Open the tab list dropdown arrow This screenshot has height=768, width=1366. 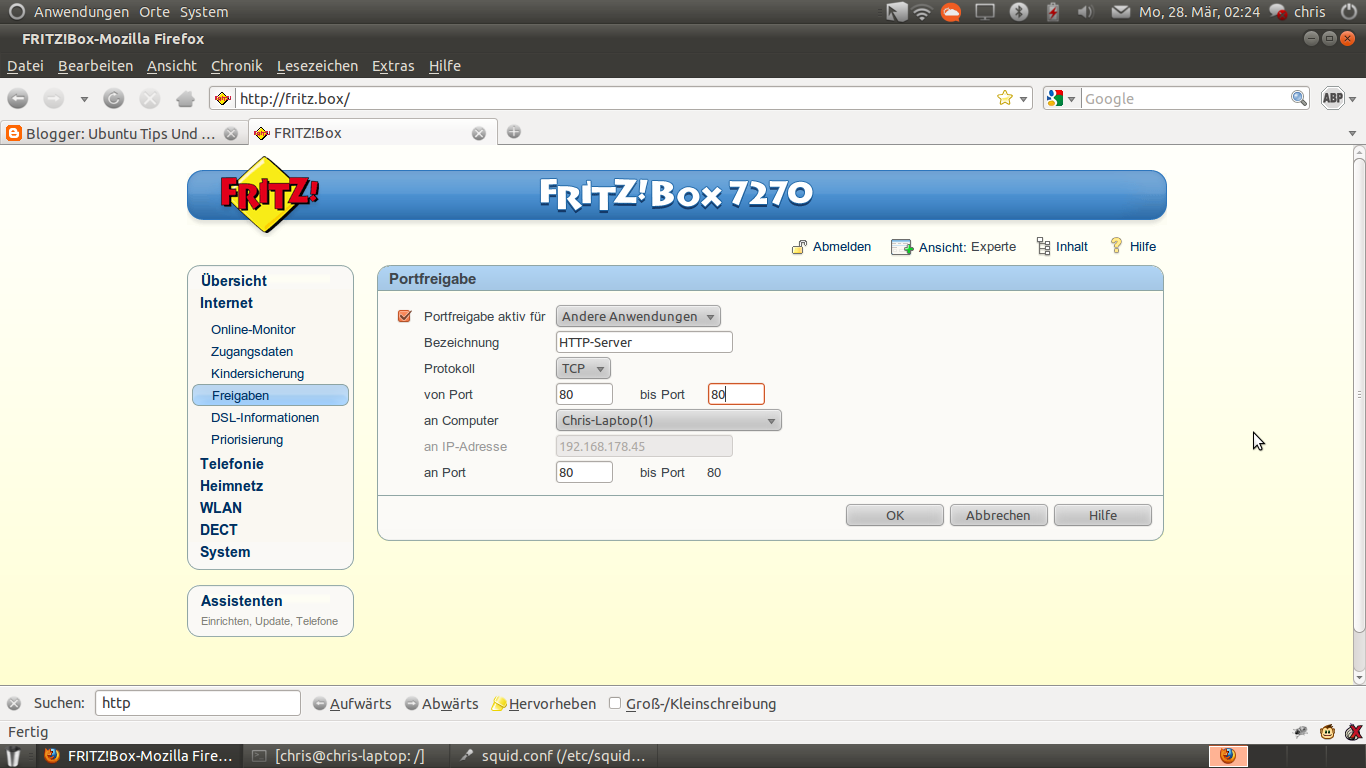tap(1353, 133)
